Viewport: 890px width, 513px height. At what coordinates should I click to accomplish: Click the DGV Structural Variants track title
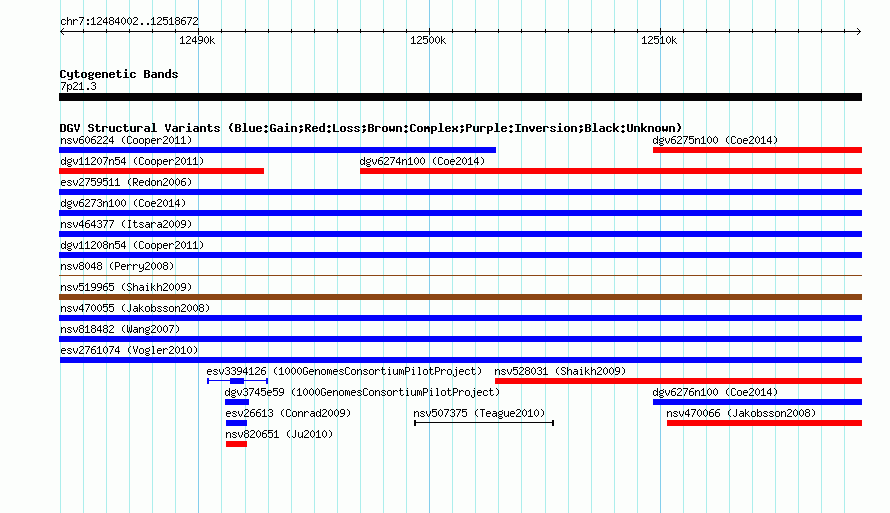(371, 128)
